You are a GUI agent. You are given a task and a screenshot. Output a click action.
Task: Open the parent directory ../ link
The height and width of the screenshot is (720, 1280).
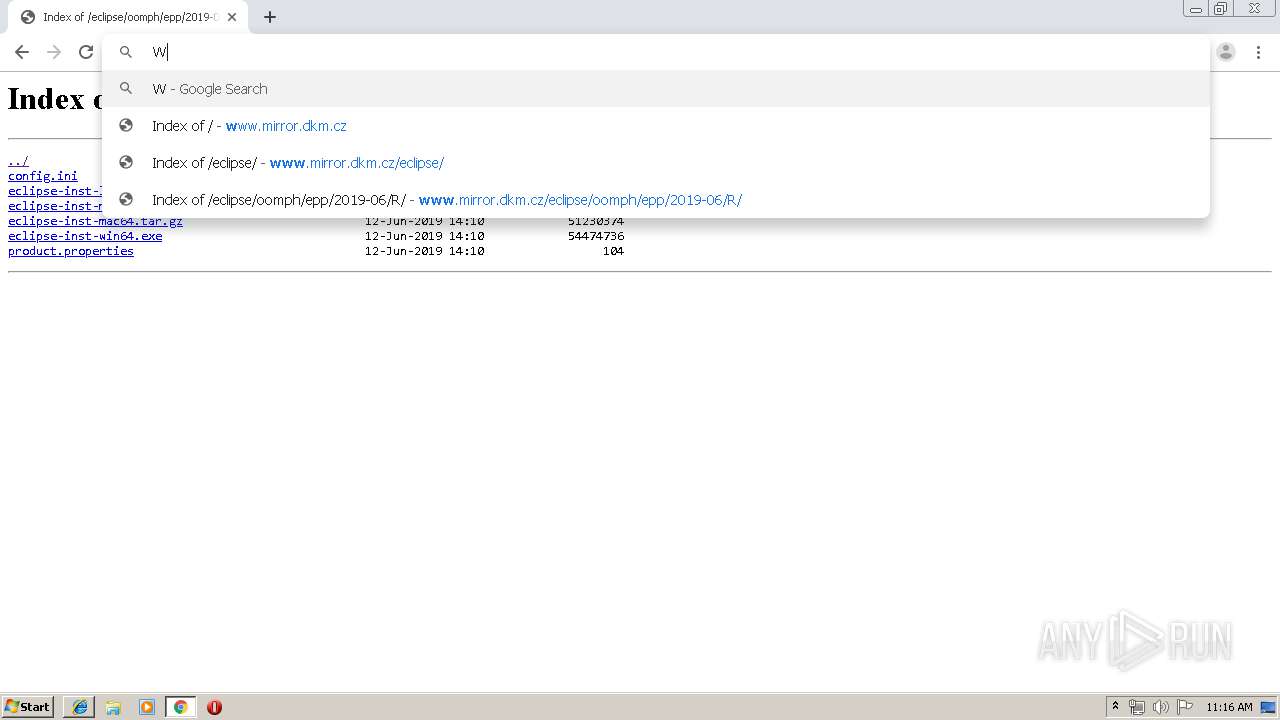click(x=18, y=161)
